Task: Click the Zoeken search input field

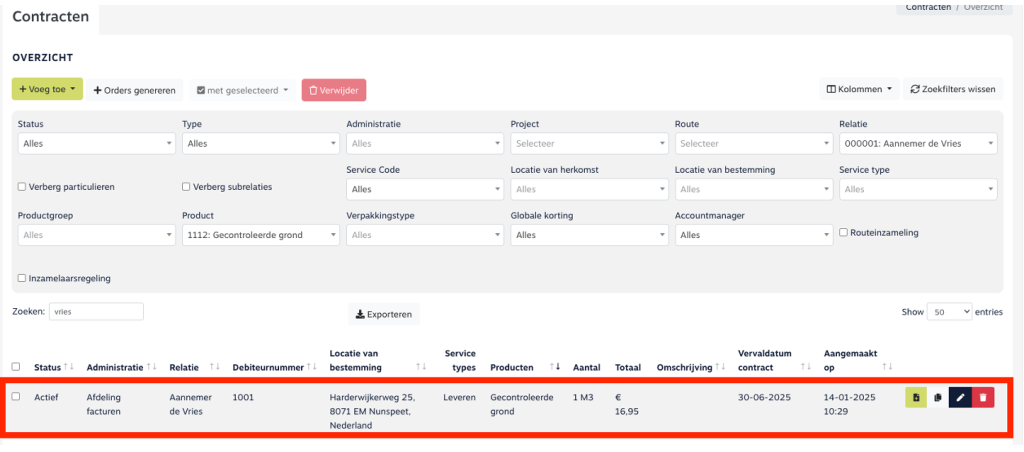Action: pos(96,312)
